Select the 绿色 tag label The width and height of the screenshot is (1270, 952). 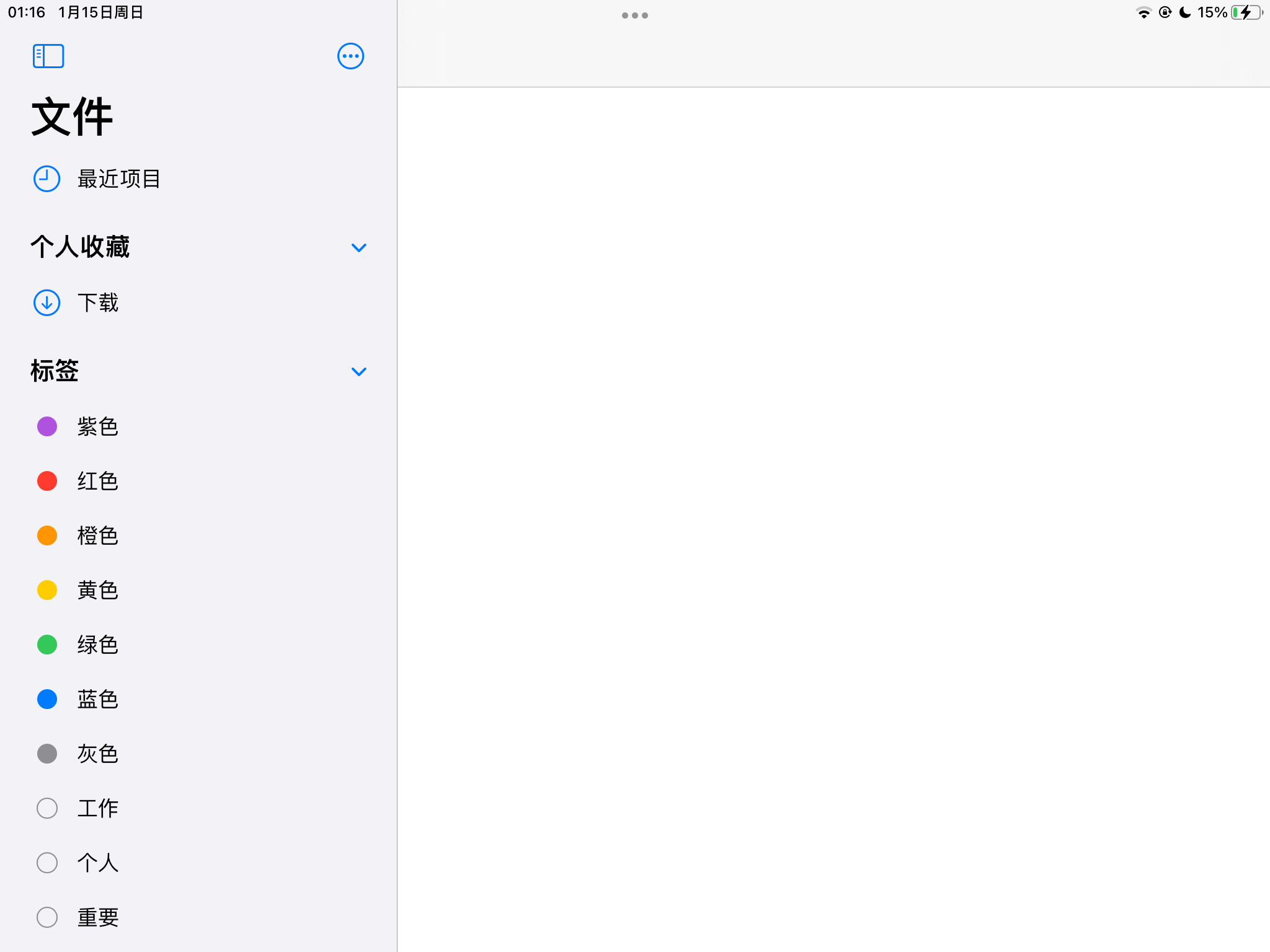point(97,645)
